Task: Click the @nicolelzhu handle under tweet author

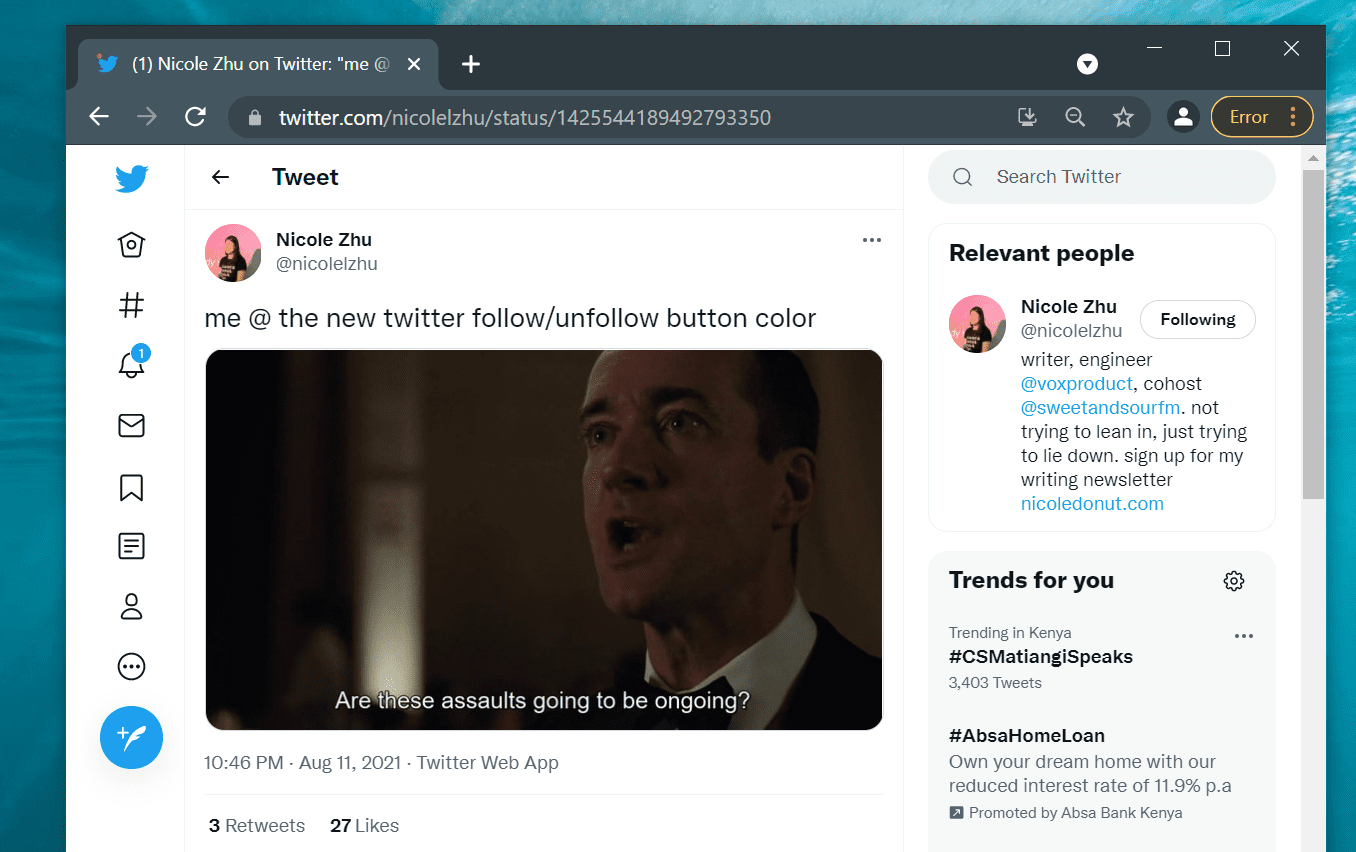Action: coord(327,264)
